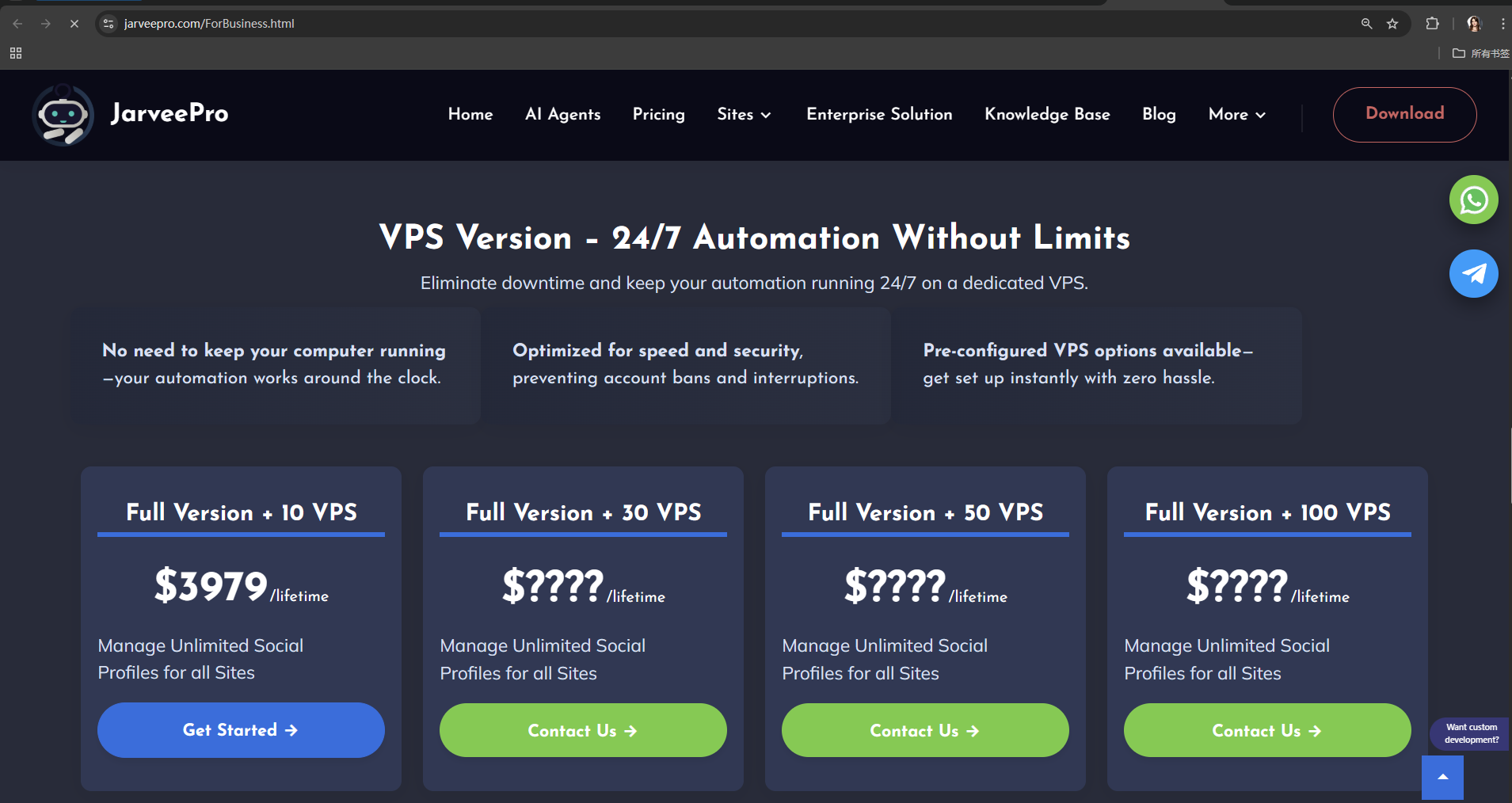
Task: Click the $3979 lifetime price
Action: pos(241,587)
